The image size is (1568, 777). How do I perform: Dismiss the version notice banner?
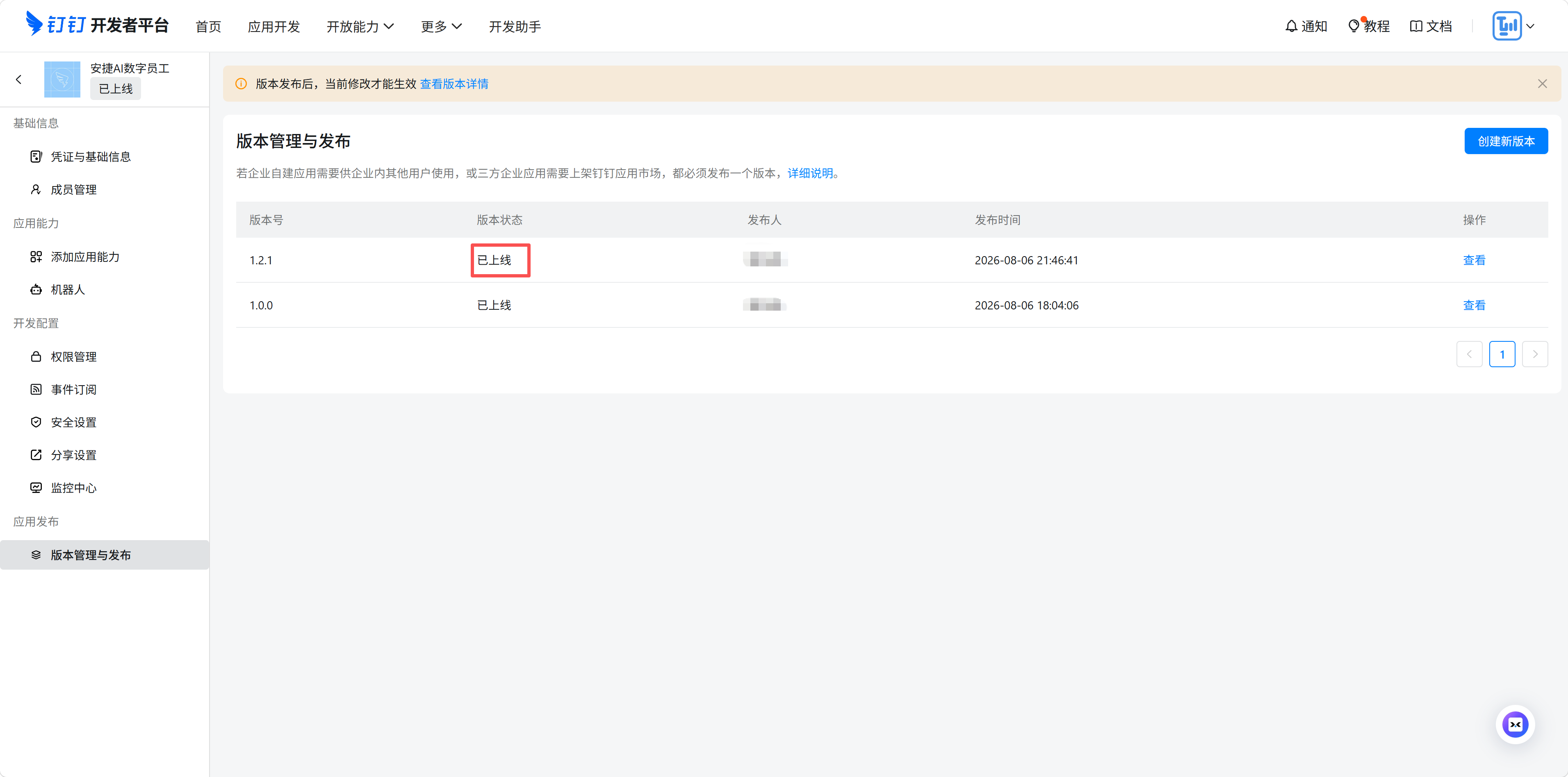(x=1542, y=84)
